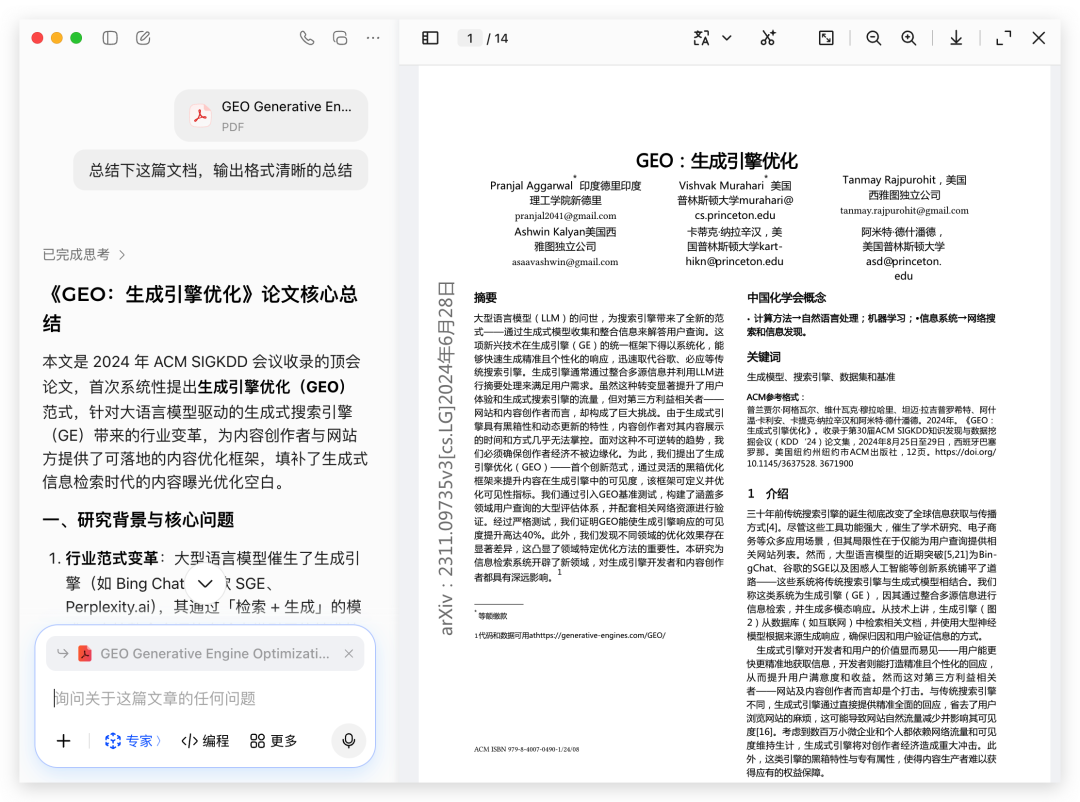
Task: Toggle the chat sidebar panel
Action: tap(110, 37)
